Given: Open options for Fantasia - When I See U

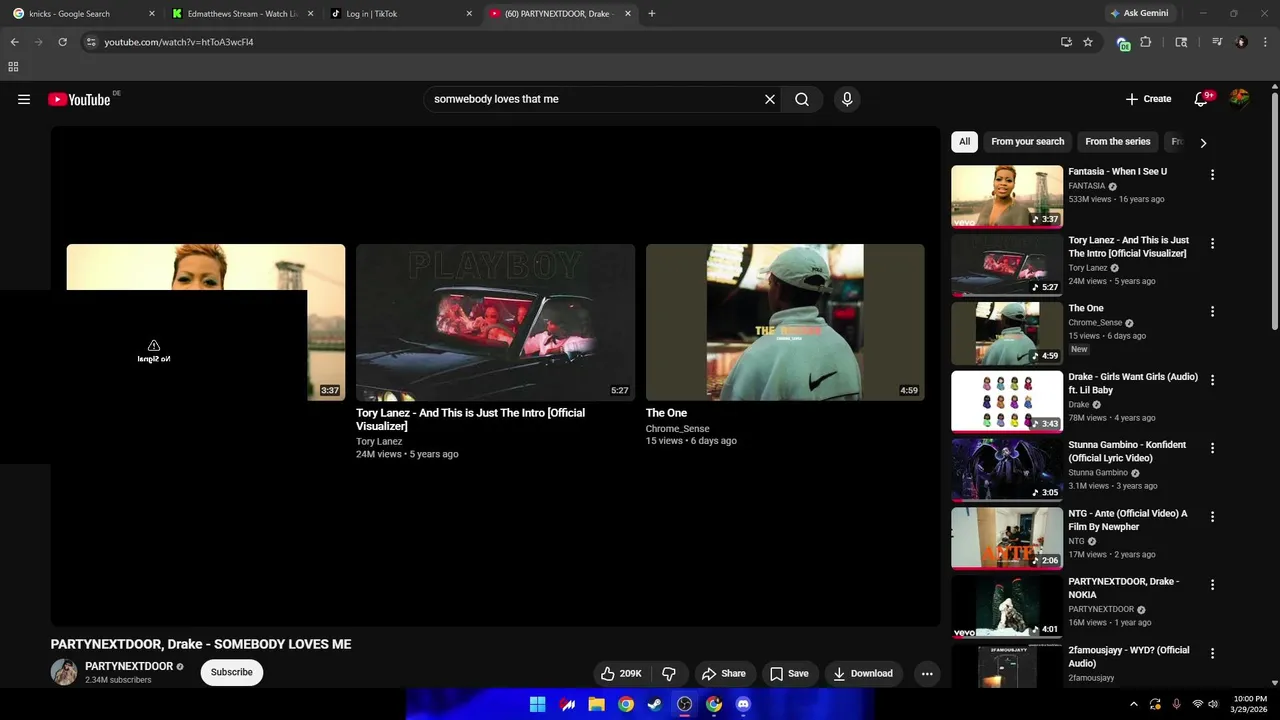Looking at the screenshot, I should pyautogui.click(x=1212, y=175).
